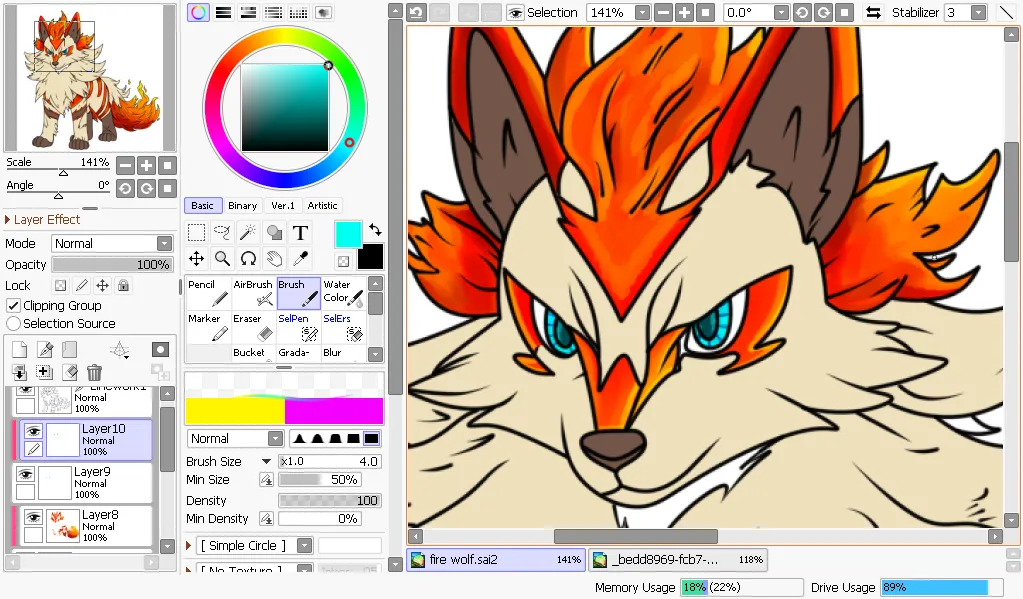Increase Scale with navigator plus button
This screenshot has width=1023, height=599.
tap(146, 166)
